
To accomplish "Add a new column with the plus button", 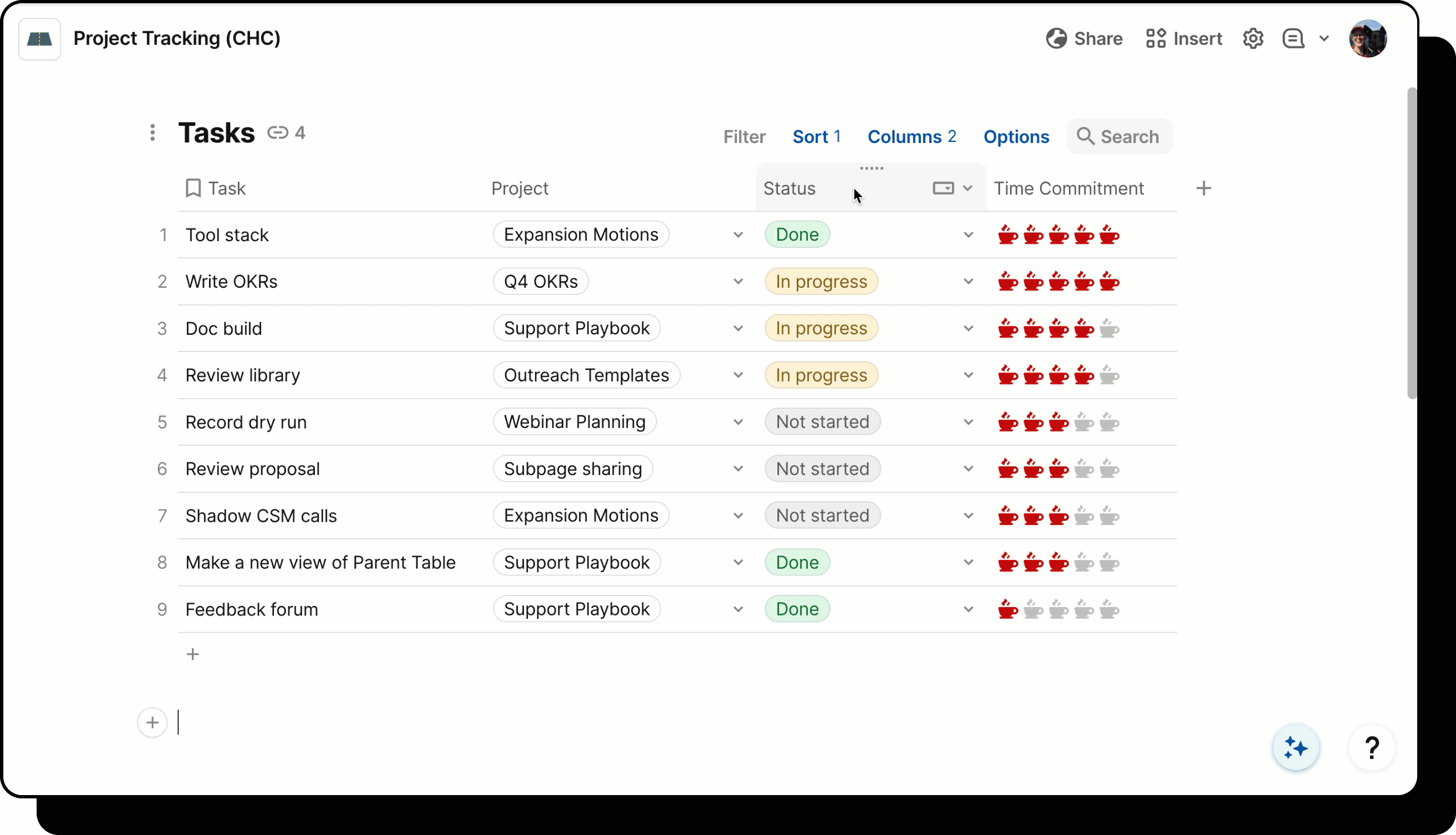I will [x=1204, y=188].
